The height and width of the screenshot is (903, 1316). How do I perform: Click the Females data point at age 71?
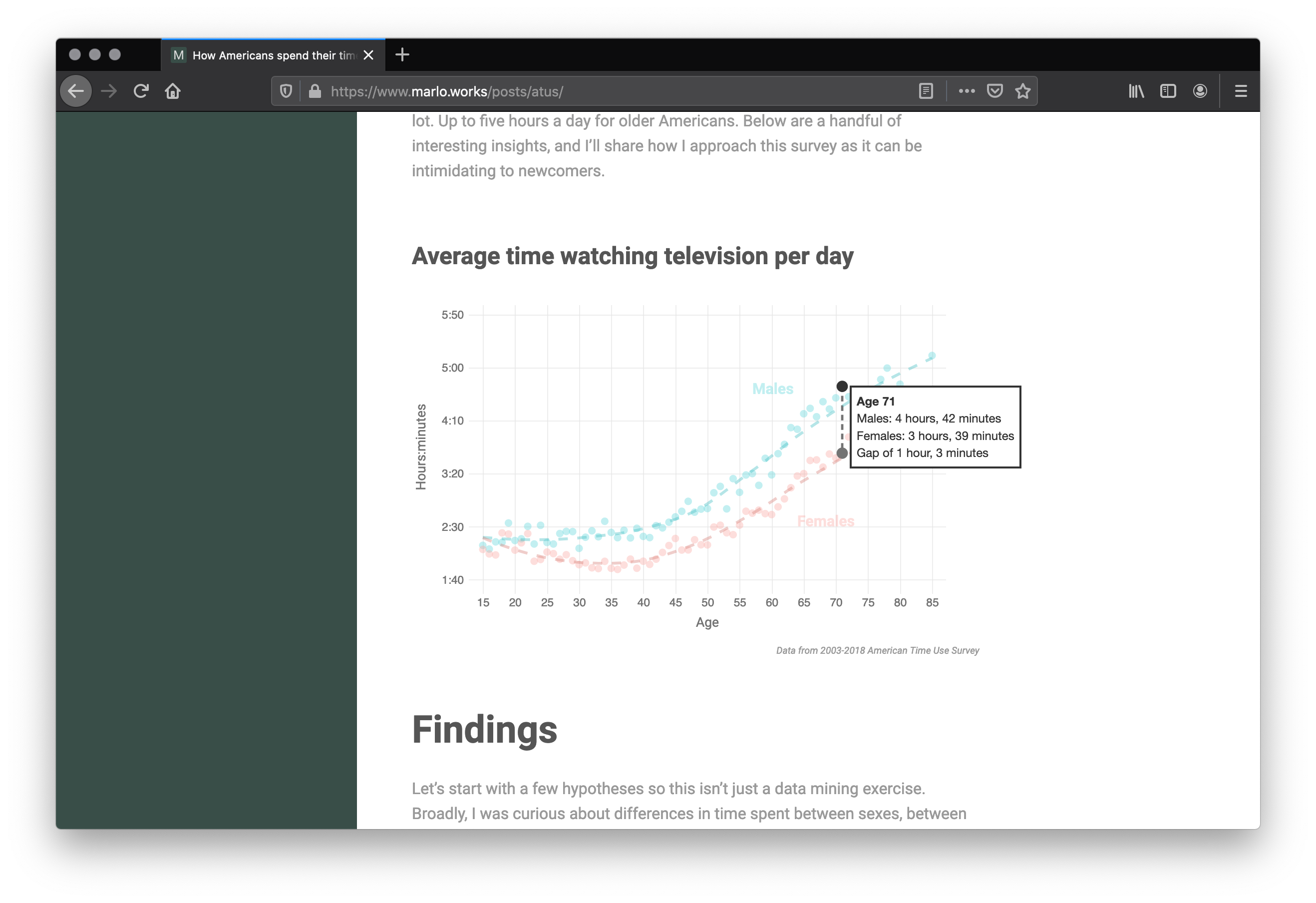pyautogui.click(x=842, y=453)
